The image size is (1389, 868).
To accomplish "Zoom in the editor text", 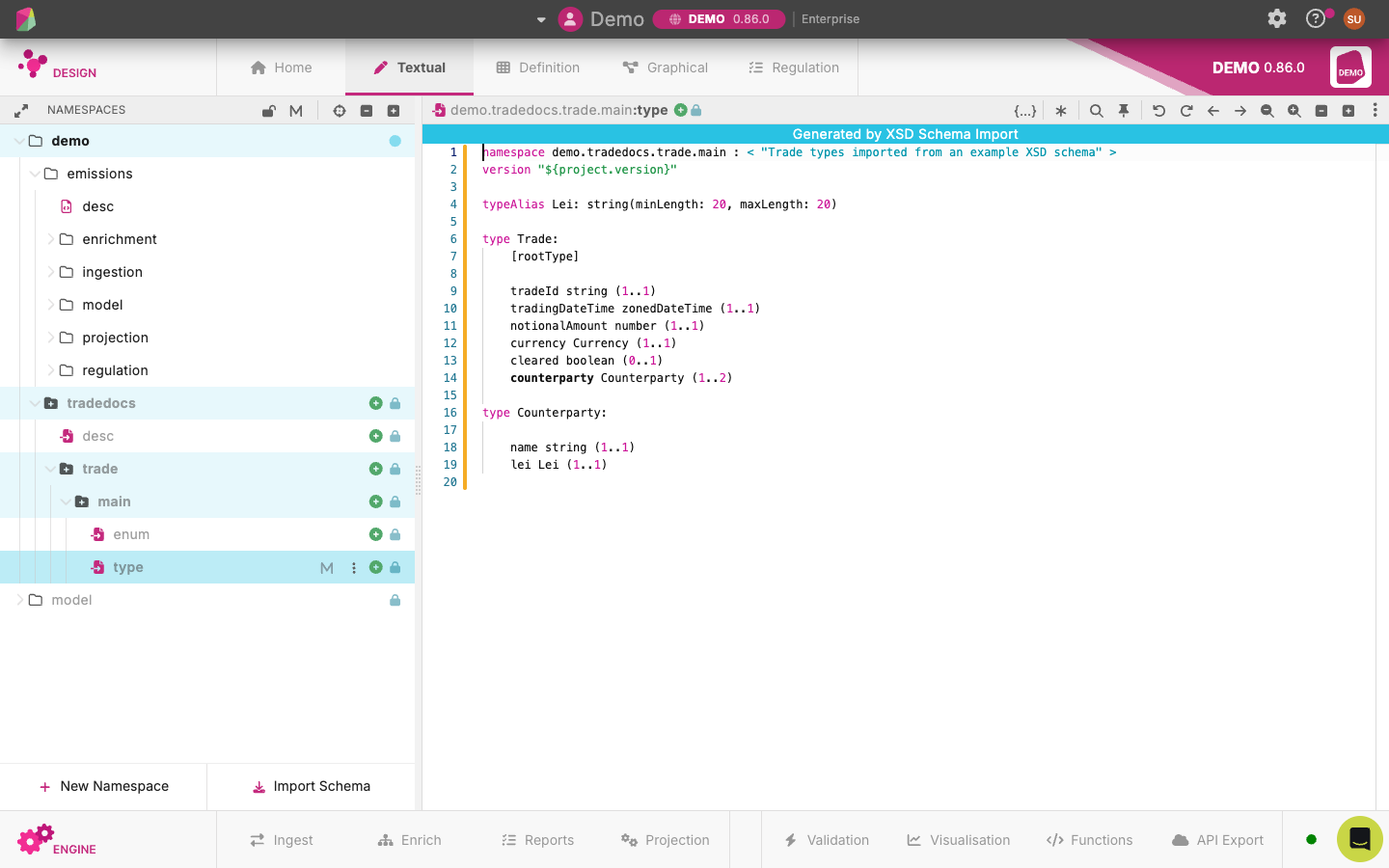I will point(1294,111).
